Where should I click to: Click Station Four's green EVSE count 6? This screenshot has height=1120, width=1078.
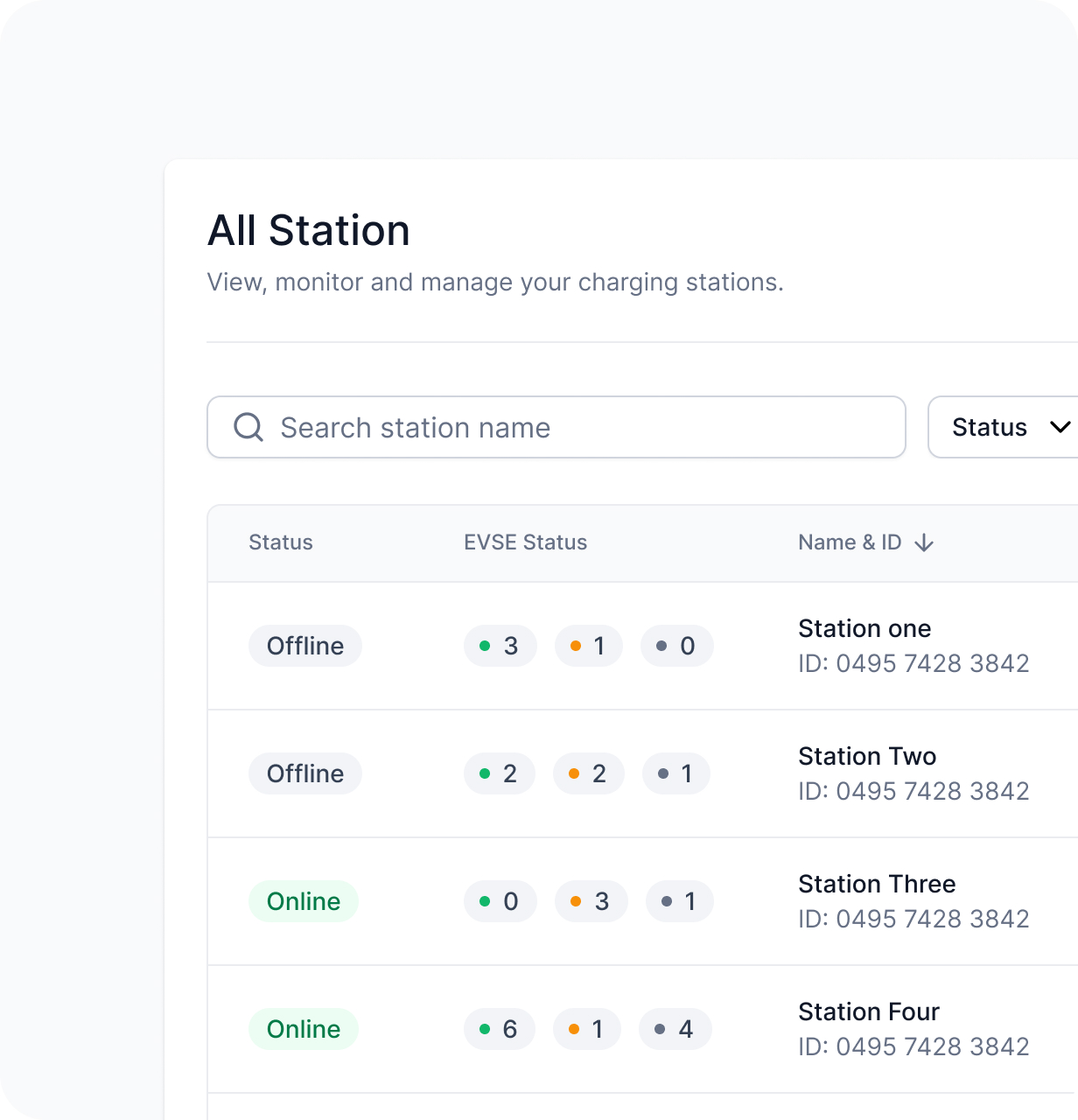[x=500, y=1029]
